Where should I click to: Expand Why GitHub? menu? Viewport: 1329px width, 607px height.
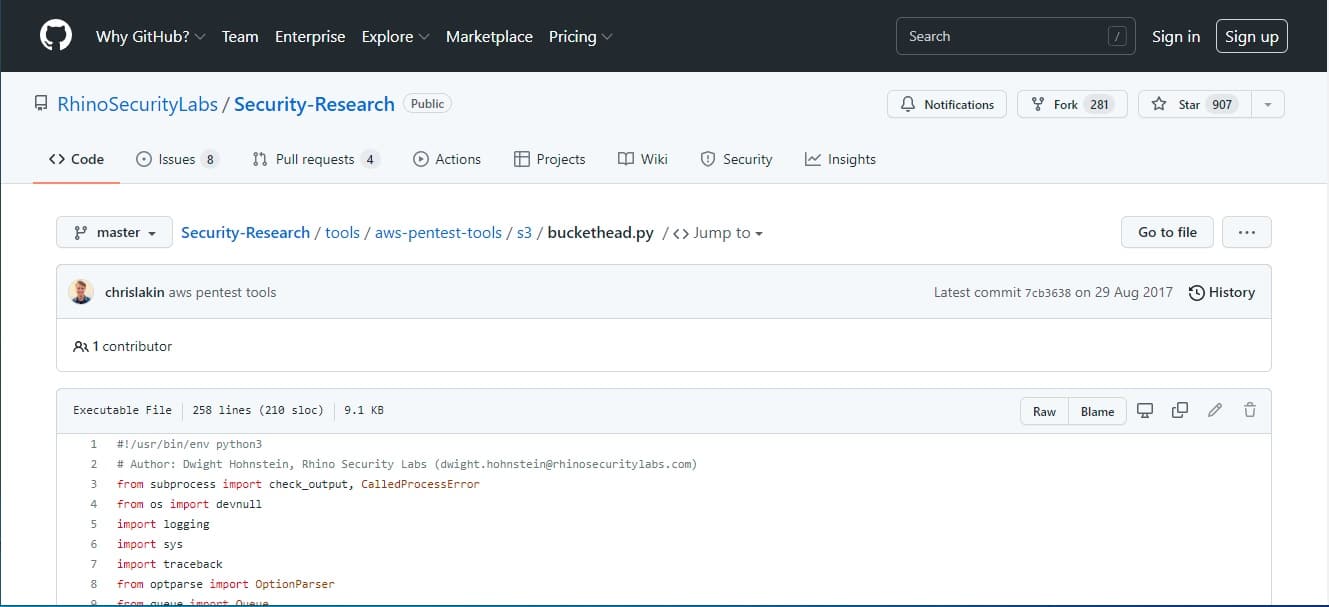(151, 36)
